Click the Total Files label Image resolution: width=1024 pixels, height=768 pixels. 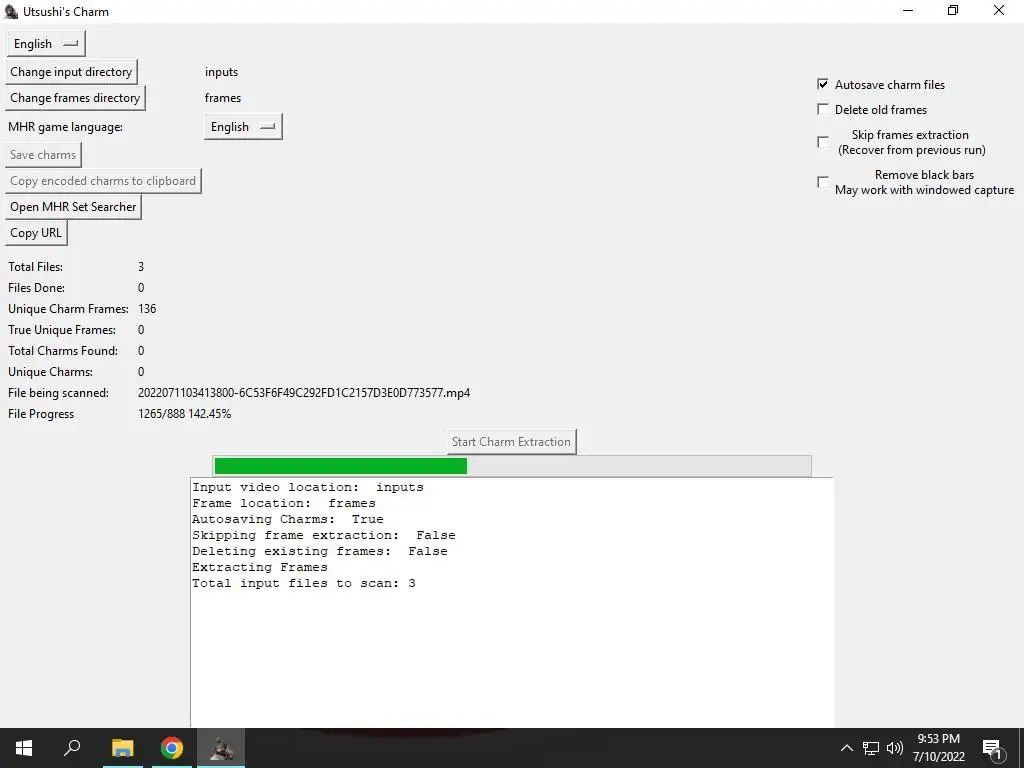tap(36, 266)
